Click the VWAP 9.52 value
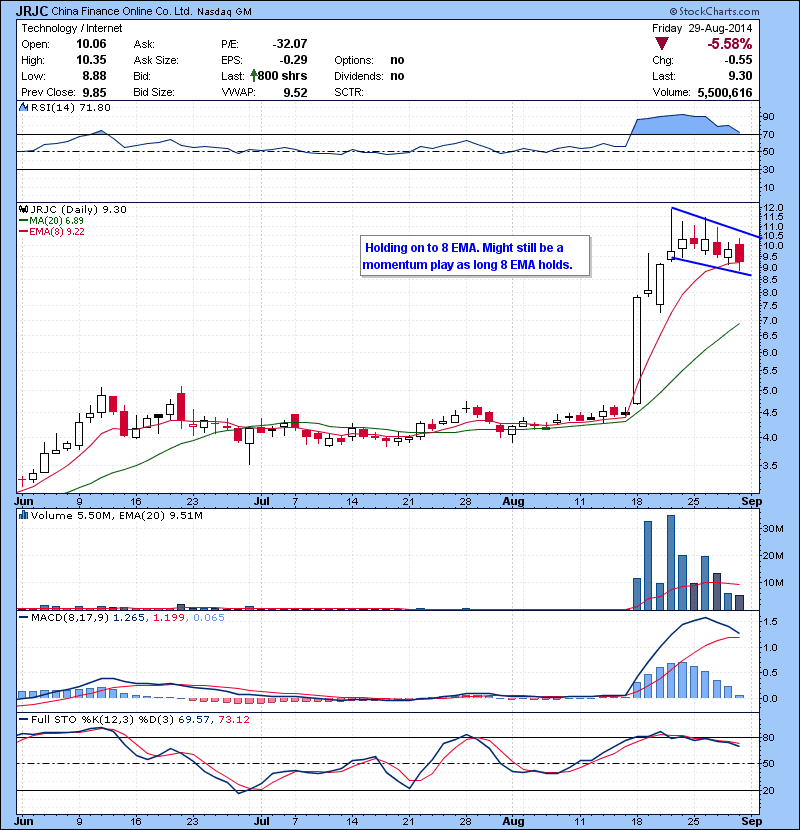The image size is (800, 830). (295, 93)
